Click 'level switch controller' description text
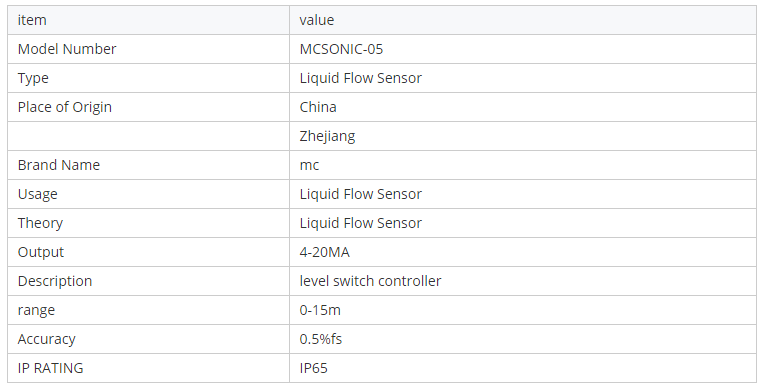This screenshot has width=761, height=391. [370, 281]
